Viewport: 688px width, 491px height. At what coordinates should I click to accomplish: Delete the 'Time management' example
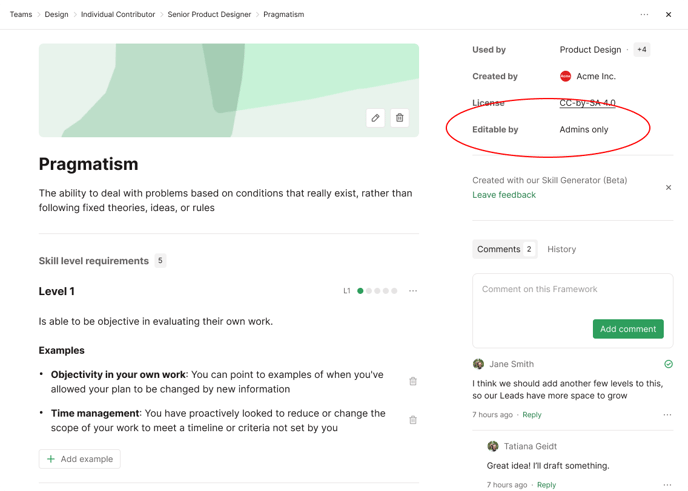point(413,420)
